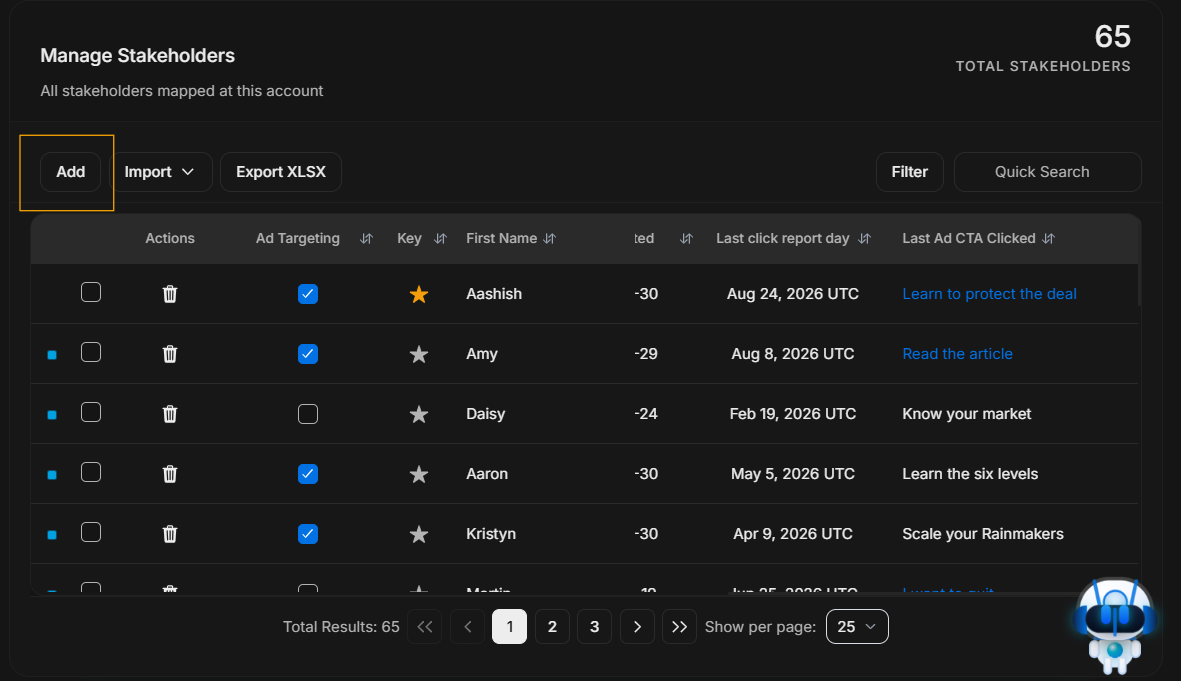Screen dimensions: 1181x681
Task: Click 'Aug 24, 2026 UTC' date cell
Action: (792, 294)
